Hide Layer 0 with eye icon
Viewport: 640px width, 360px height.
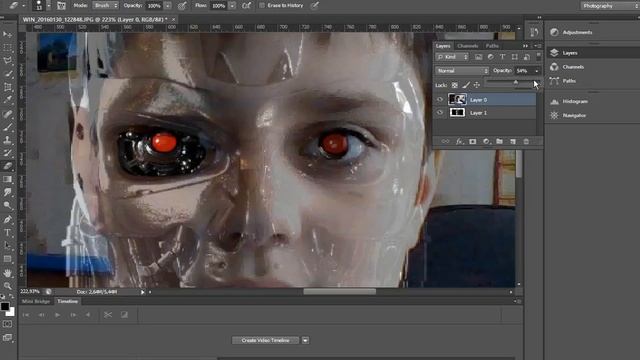pyautogui.click(x=440, y=99)
